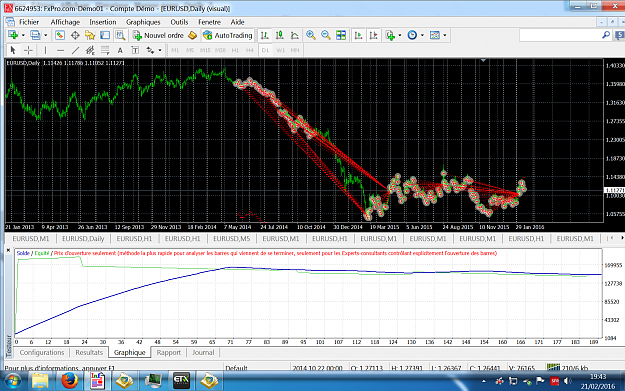This screenshot has width=625, height=391.
Task: Expand the Indicators dropdown arrow
Action: coord(400,35)
